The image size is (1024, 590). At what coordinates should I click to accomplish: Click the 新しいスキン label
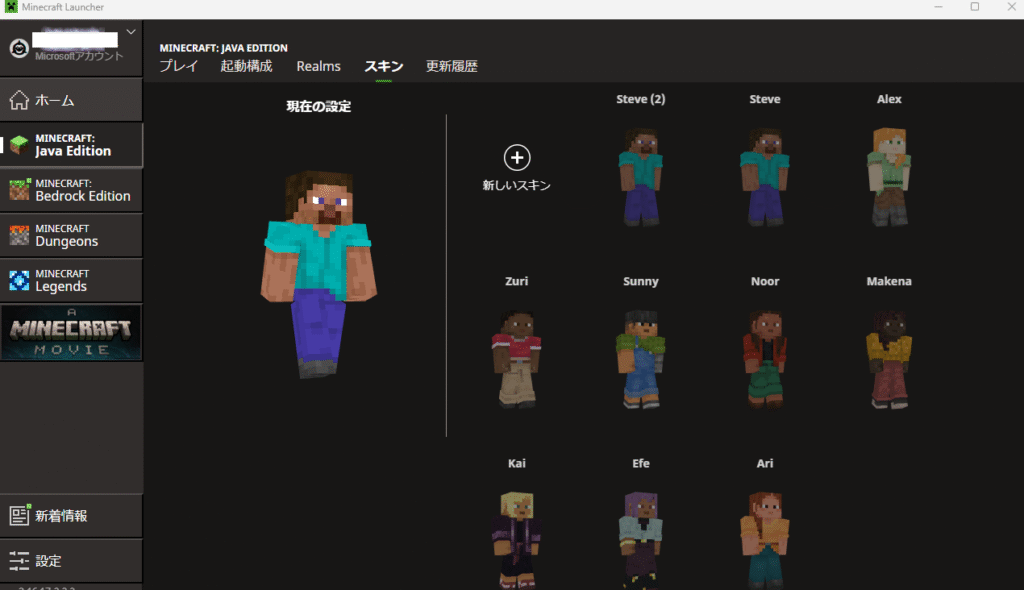(x=517, y=186)
